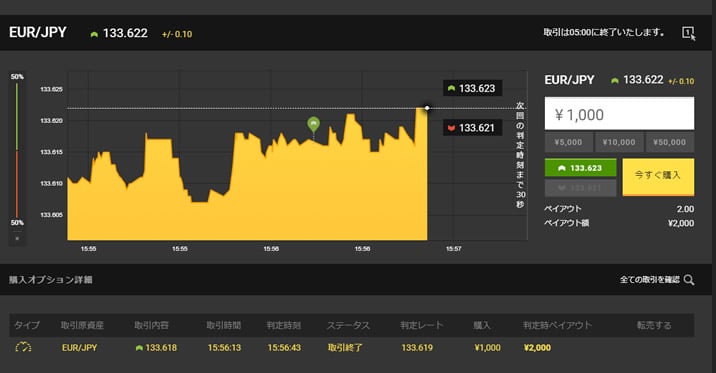716x373 pixels.
Task: Click the 15:56:13 trade time cell
Action: click(x=224, y=348)
